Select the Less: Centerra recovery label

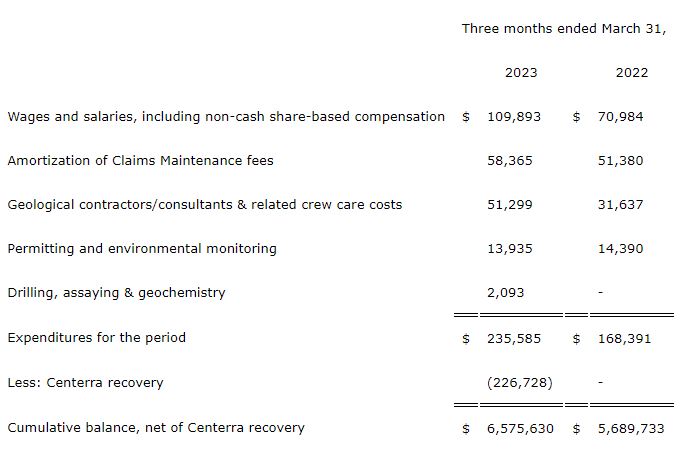[85, 383]
